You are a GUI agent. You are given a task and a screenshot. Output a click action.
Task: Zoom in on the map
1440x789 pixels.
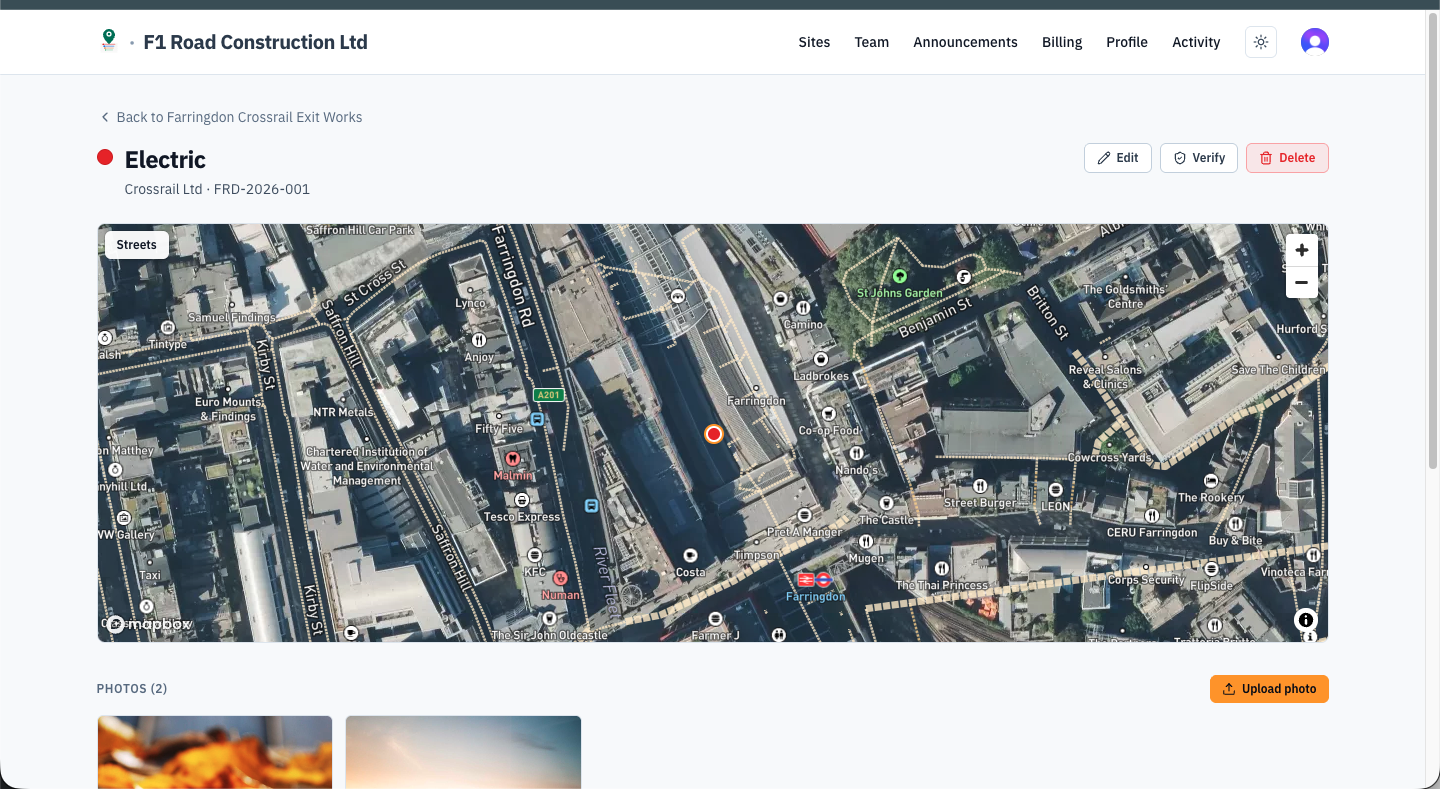(x=1301, y=250)
